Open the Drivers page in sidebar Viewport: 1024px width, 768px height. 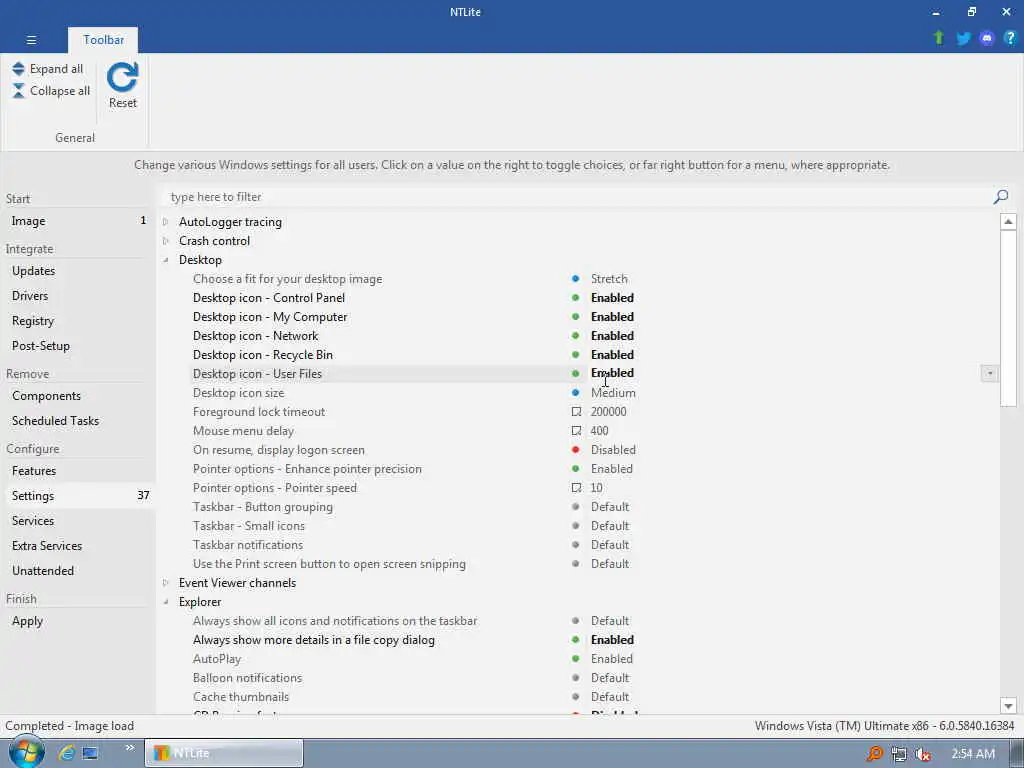pyautogui.click(x=78, y=296)
